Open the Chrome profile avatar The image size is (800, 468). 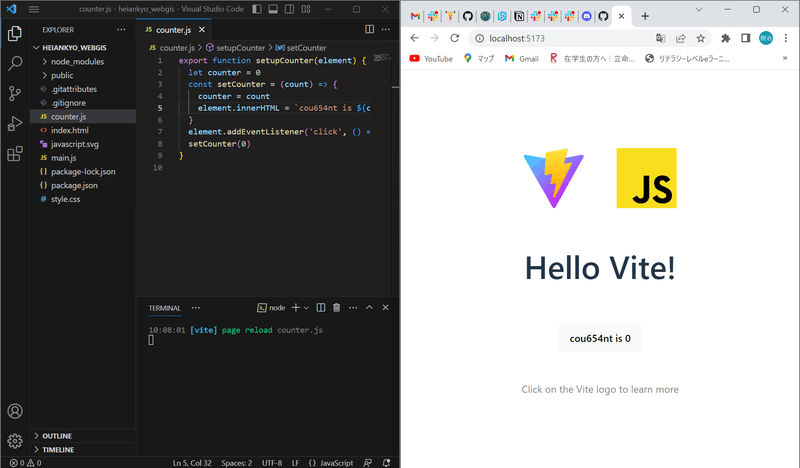click(766, 38)
